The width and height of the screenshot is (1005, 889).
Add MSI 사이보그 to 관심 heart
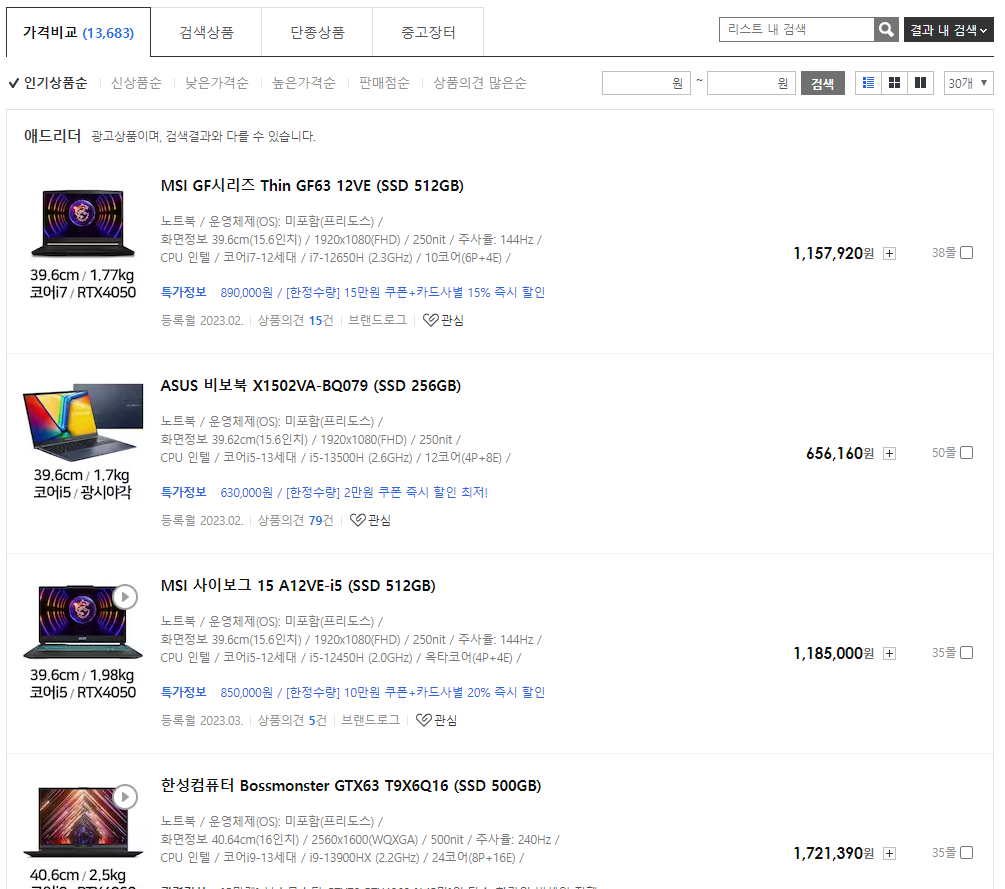pos(436,720)
